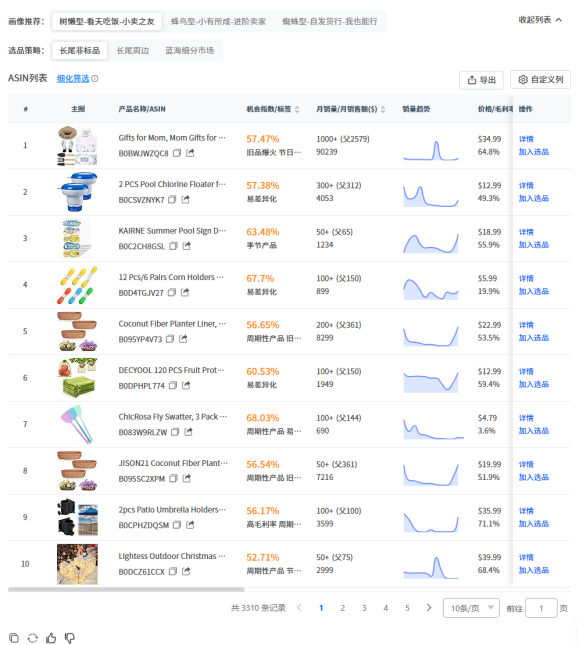Copy ASIN B095SC2XPM with the copy icon
Viewport: 579px width, 645px height.
[x=174, y=478]
